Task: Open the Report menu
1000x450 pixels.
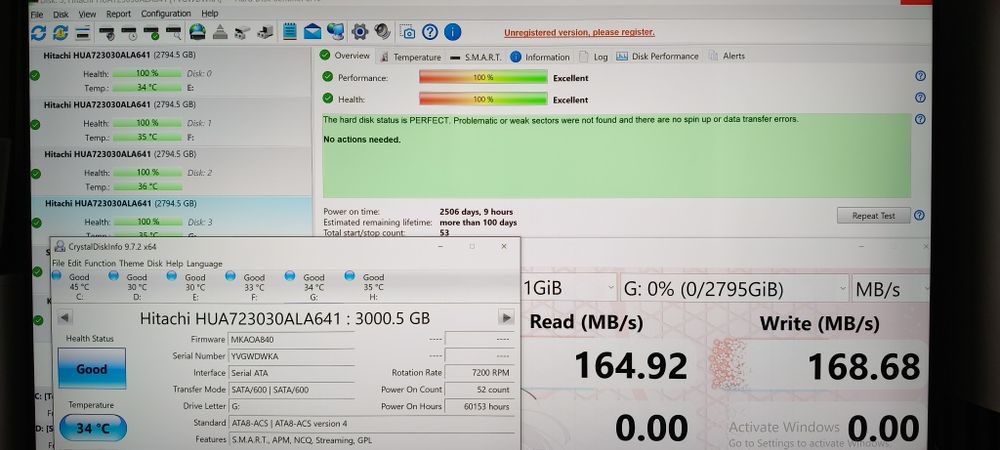Action: pos(119,13)
